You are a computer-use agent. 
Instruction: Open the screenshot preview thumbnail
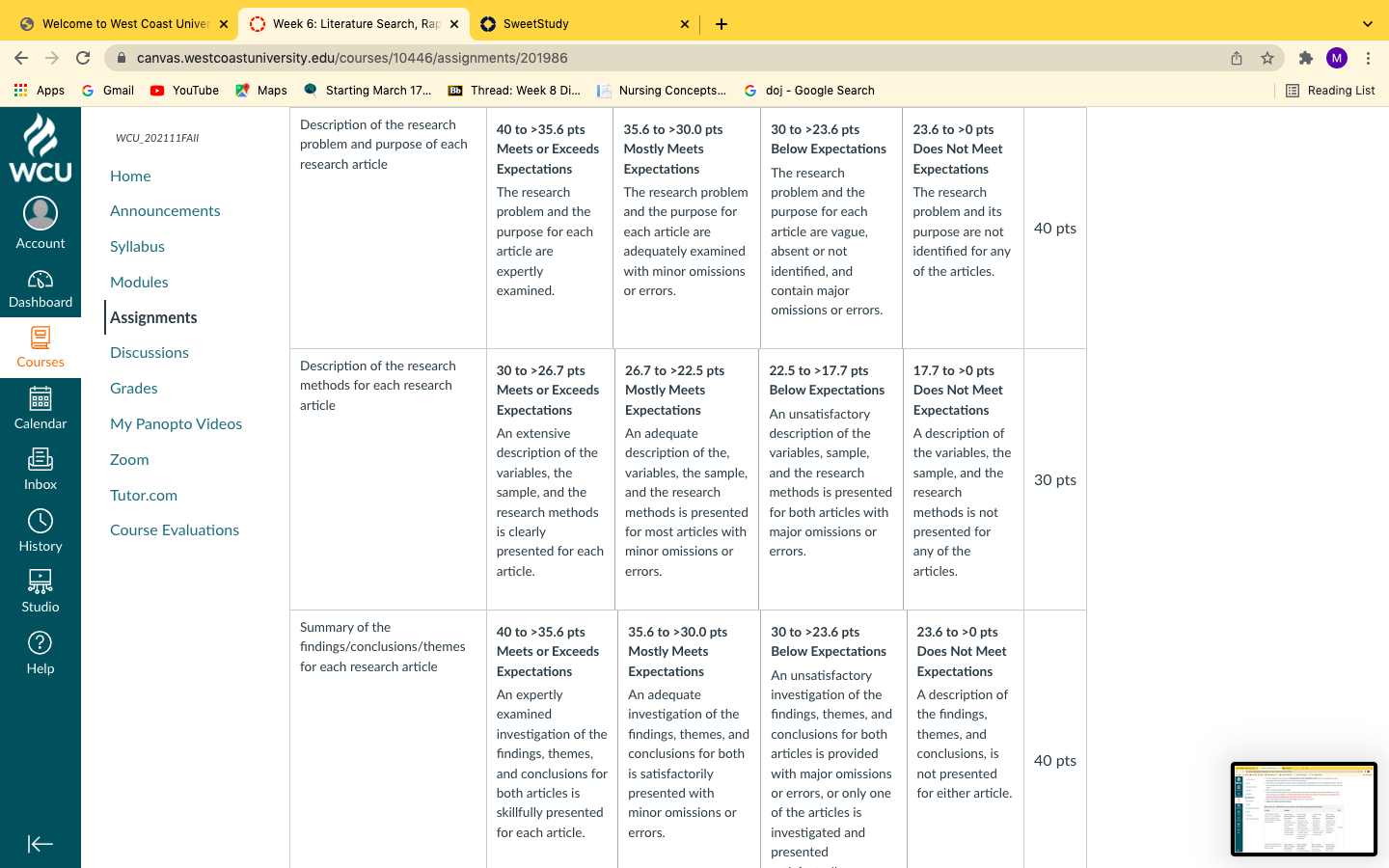tap(1304, 809)
